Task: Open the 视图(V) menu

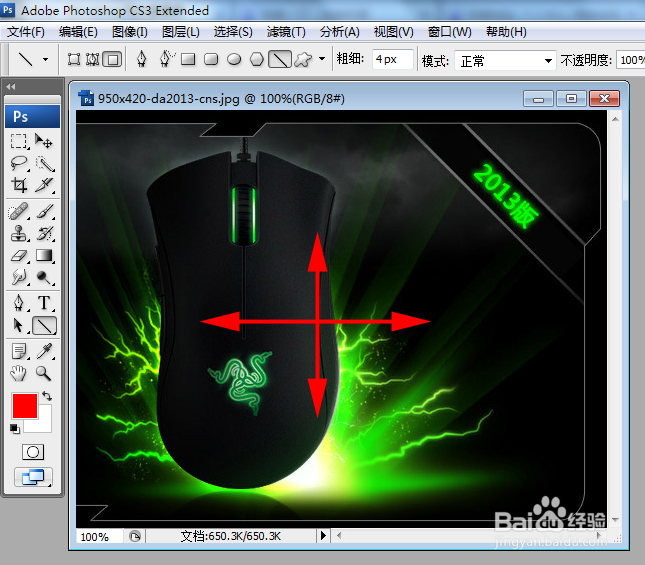Action: [393, 32]
